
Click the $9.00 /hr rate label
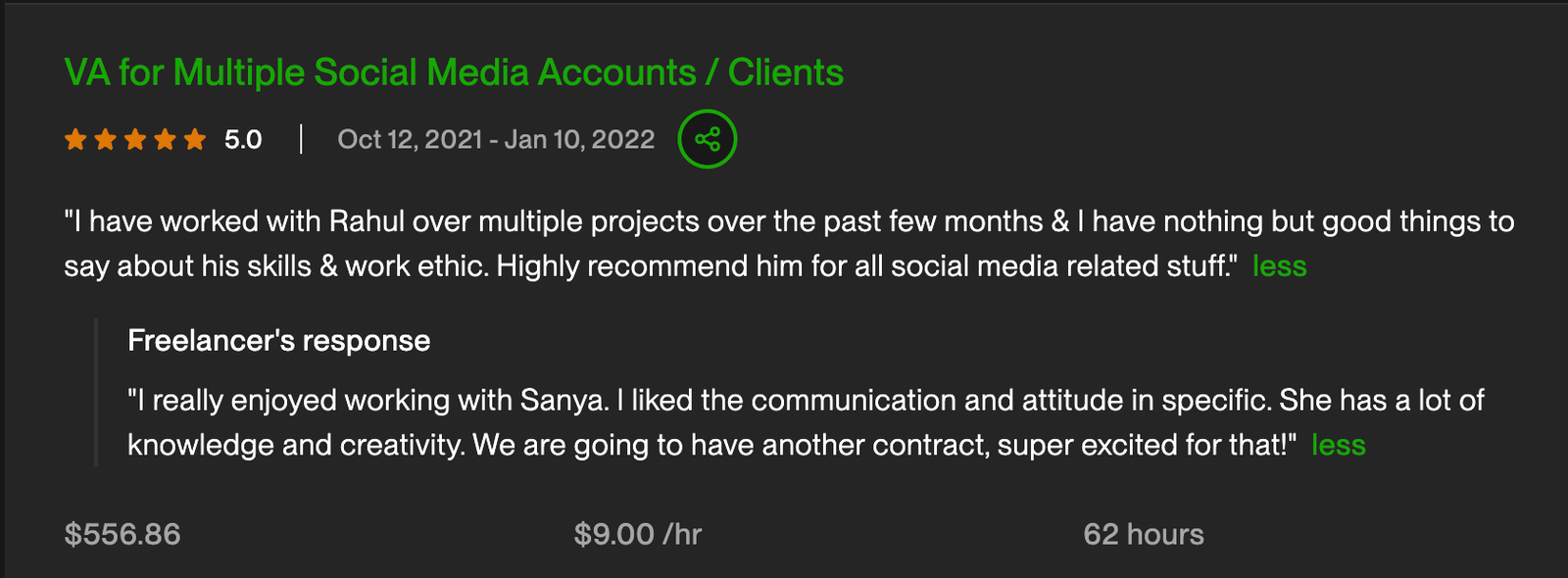(636, 534)
